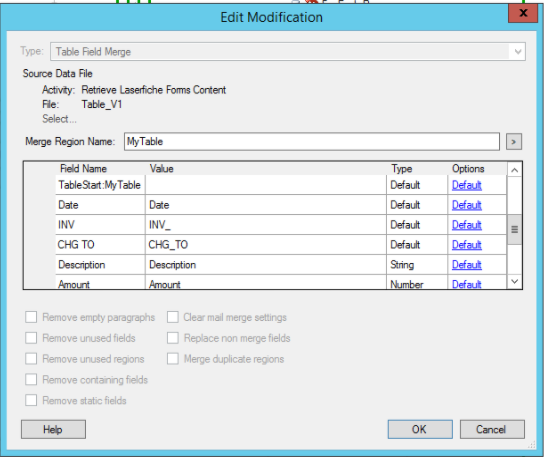Image resolution: width=544 pixels, height=457 pixels.
Task: Open the Type dropdown showing Table Field Merge
Action: click(x=288, y=52)
